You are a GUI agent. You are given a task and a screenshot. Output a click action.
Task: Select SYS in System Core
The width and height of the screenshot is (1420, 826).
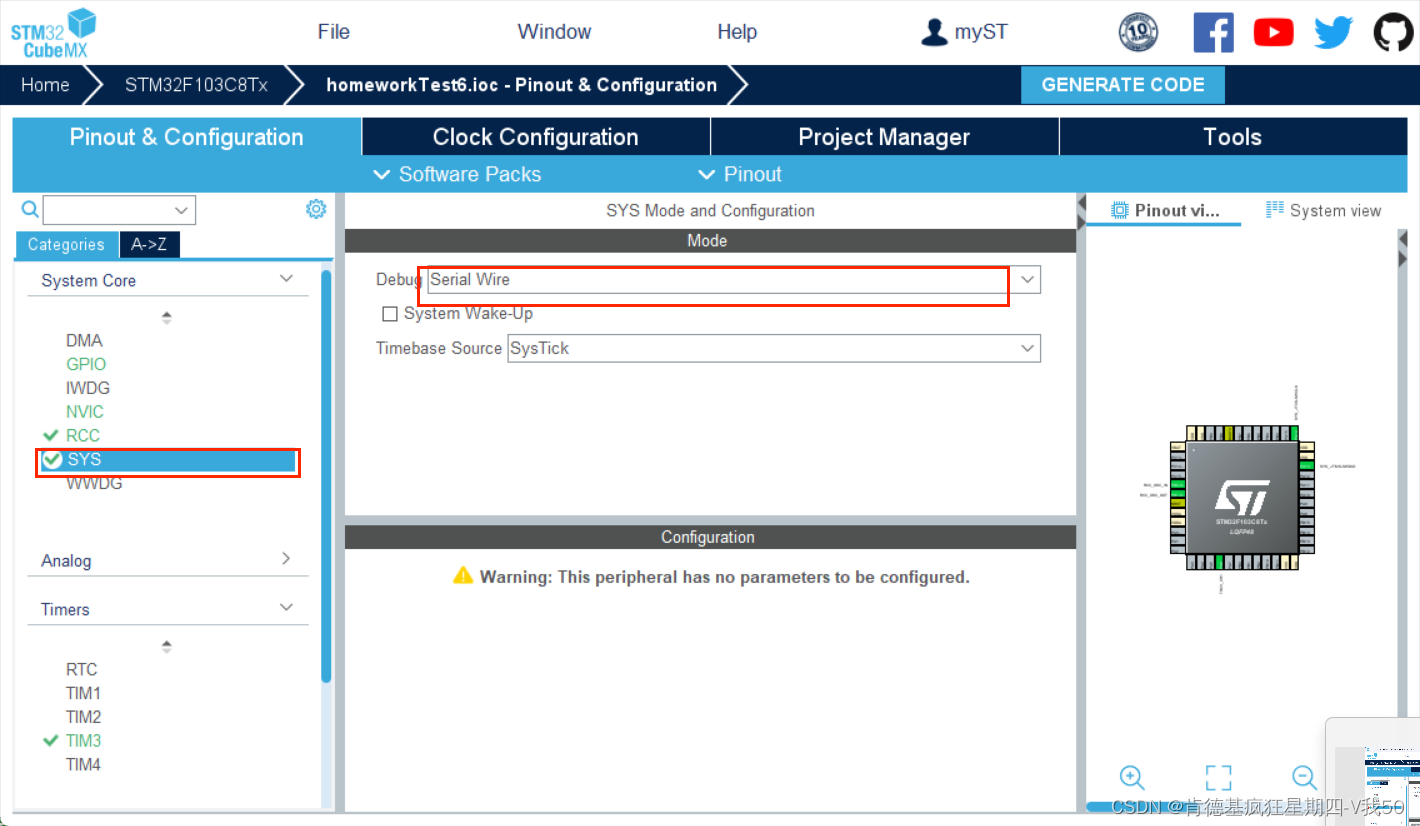(x=168, y=460)
